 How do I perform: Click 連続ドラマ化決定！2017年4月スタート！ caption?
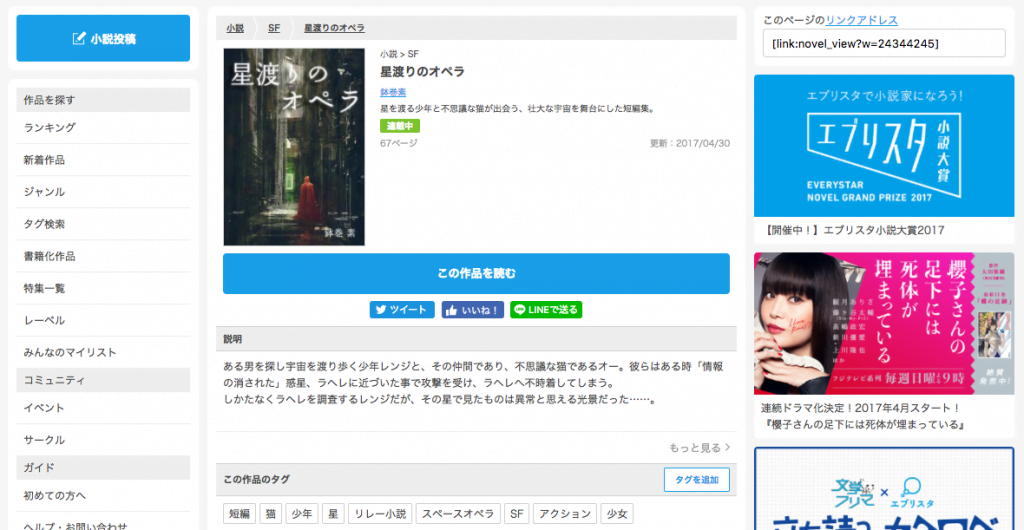(x=860, y=408)
